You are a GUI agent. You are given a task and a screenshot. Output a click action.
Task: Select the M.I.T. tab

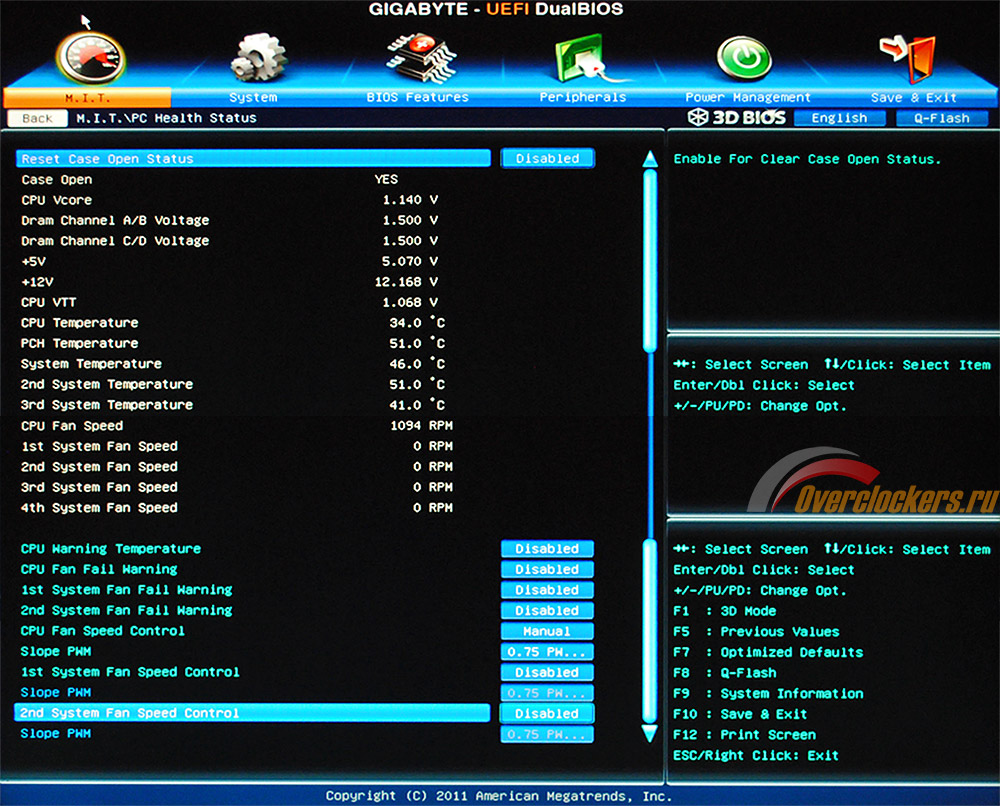[x=87, y=98]
